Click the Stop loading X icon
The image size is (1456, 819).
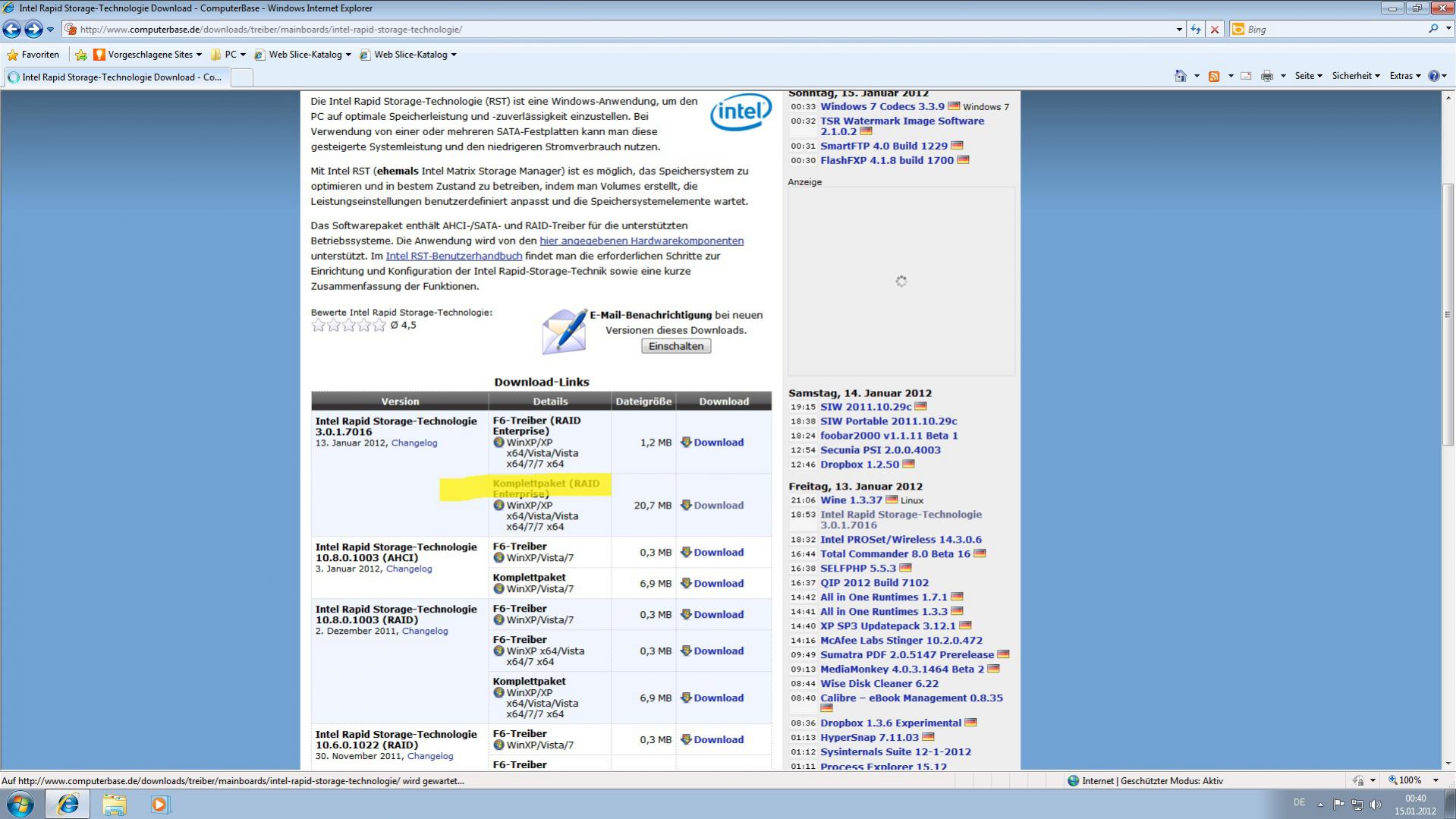(1215, 30)
